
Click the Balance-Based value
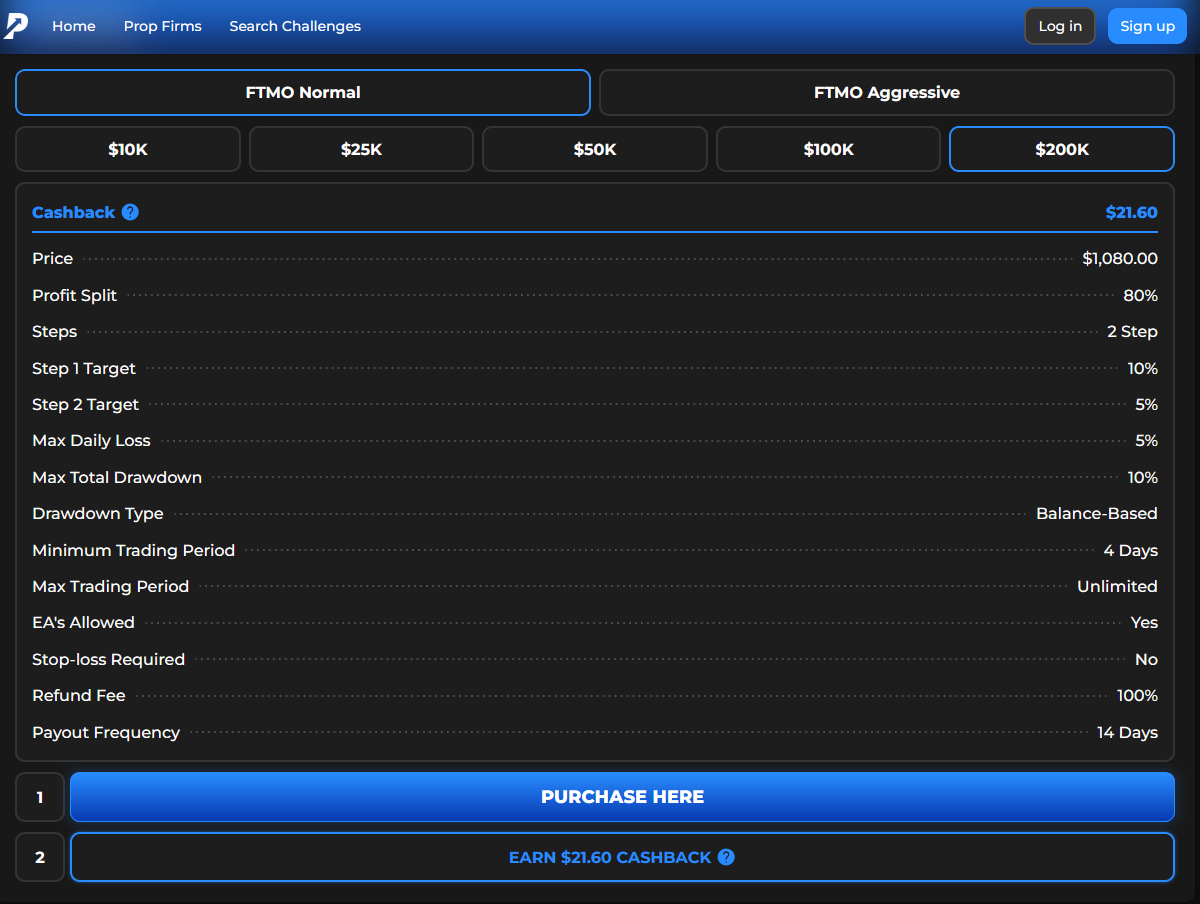tap(1097, 513)
